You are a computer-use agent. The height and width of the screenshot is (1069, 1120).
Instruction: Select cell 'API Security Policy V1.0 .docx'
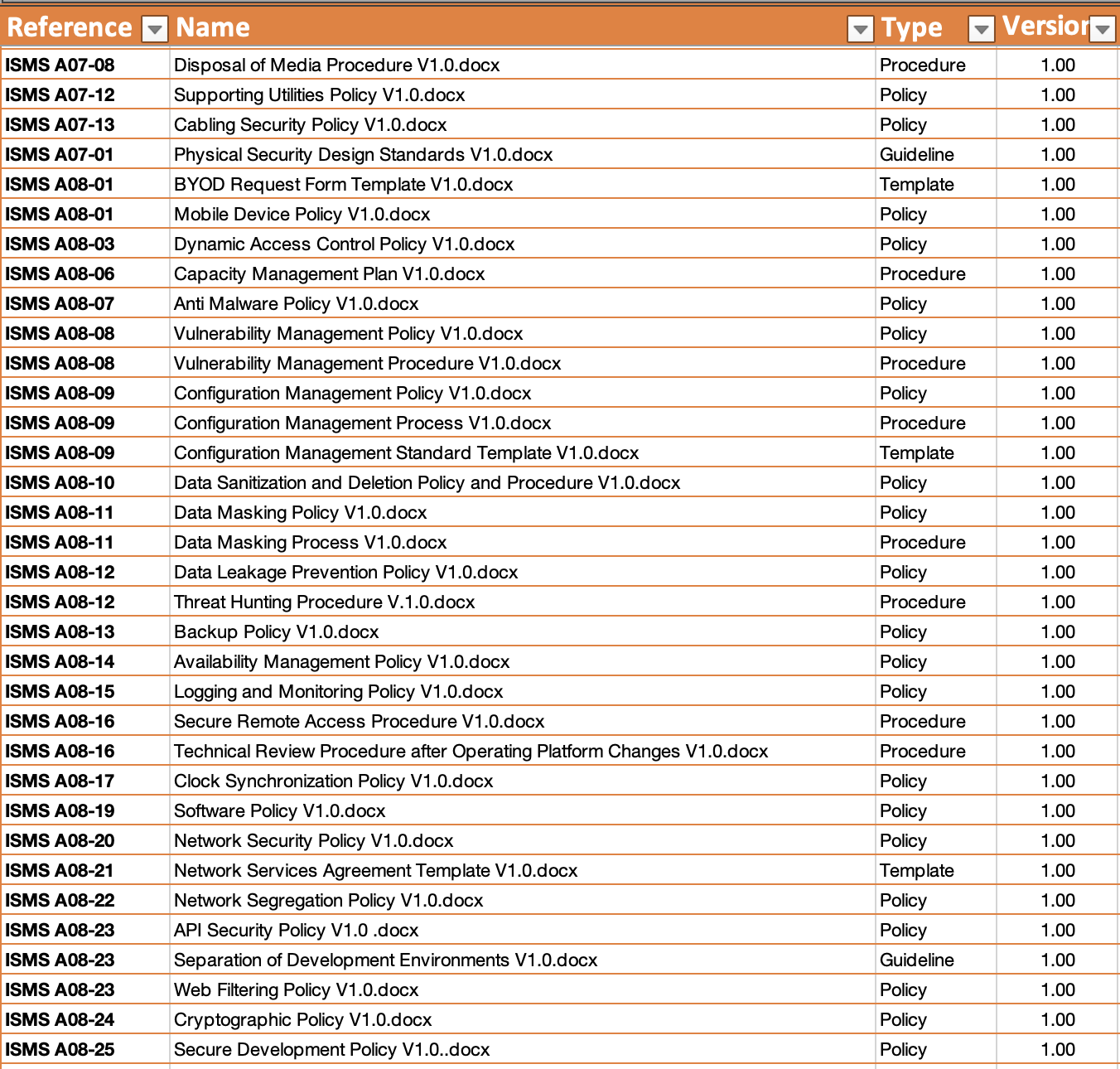click(x=523, y=930)
